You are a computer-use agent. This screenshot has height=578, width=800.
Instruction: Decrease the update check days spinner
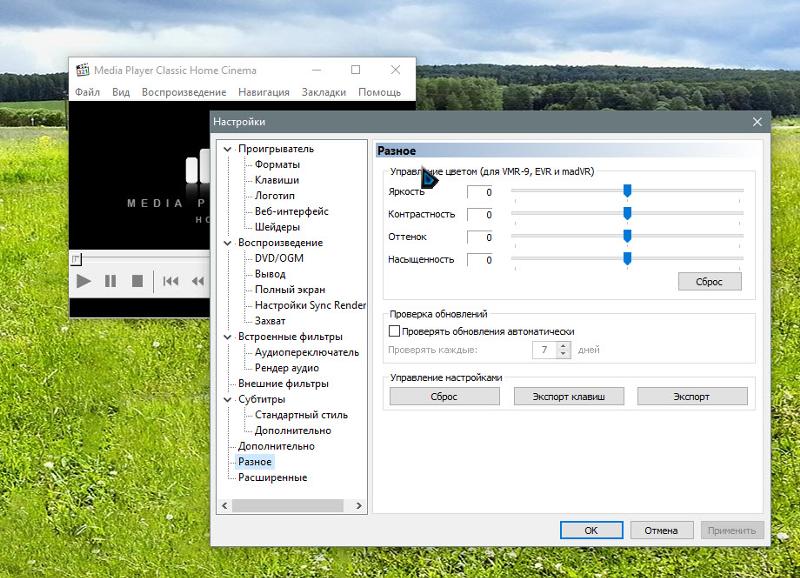[563, 354]
